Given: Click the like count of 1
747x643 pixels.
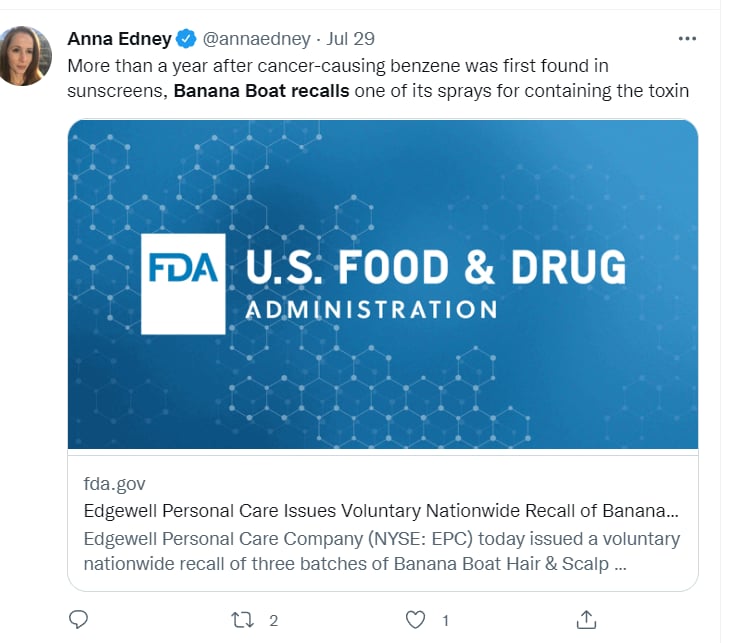Looking at the screenshot, I should [x=445, y=620].
